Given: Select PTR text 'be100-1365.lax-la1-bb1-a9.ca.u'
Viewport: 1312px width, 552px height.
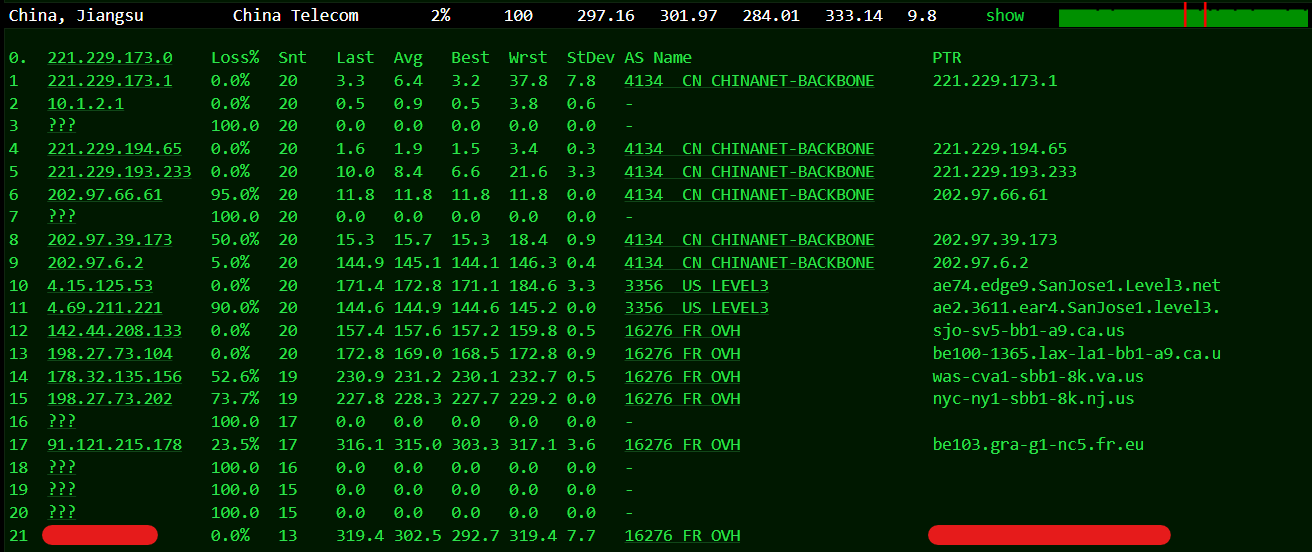Looking at the screenshot, I should coord(1077,354).
